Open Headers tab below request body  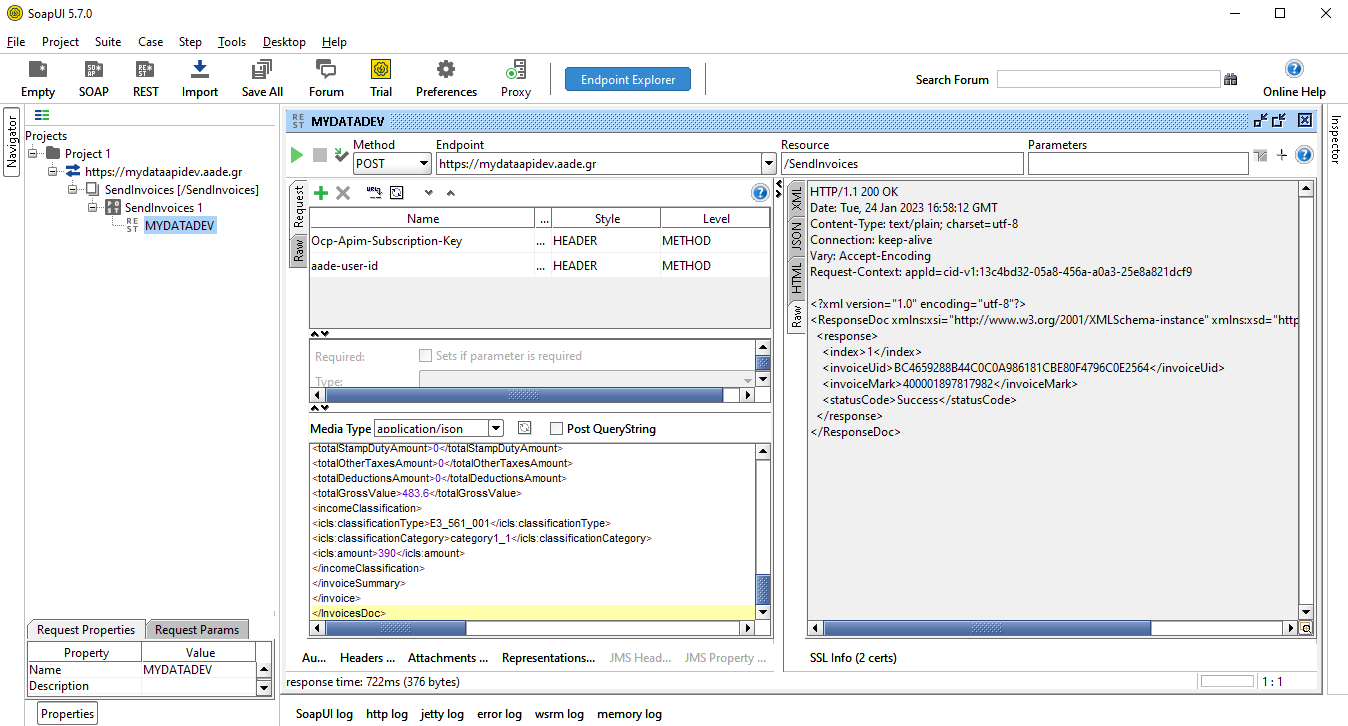pyautogui.click(x=367, y=657)
